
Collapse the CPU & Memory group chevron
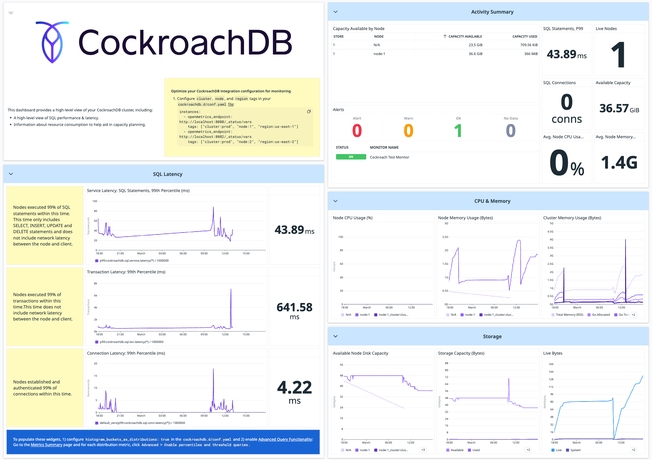(335, 201)
